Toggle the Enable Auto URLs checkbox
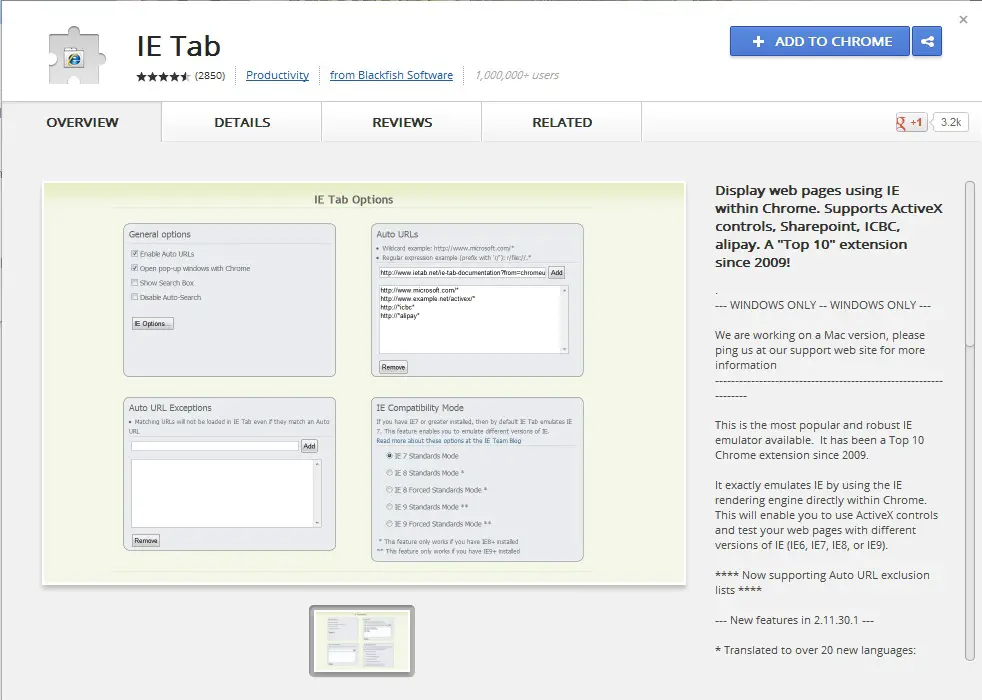The width and height of the screenshot is (982, 700). coord(135,254)
